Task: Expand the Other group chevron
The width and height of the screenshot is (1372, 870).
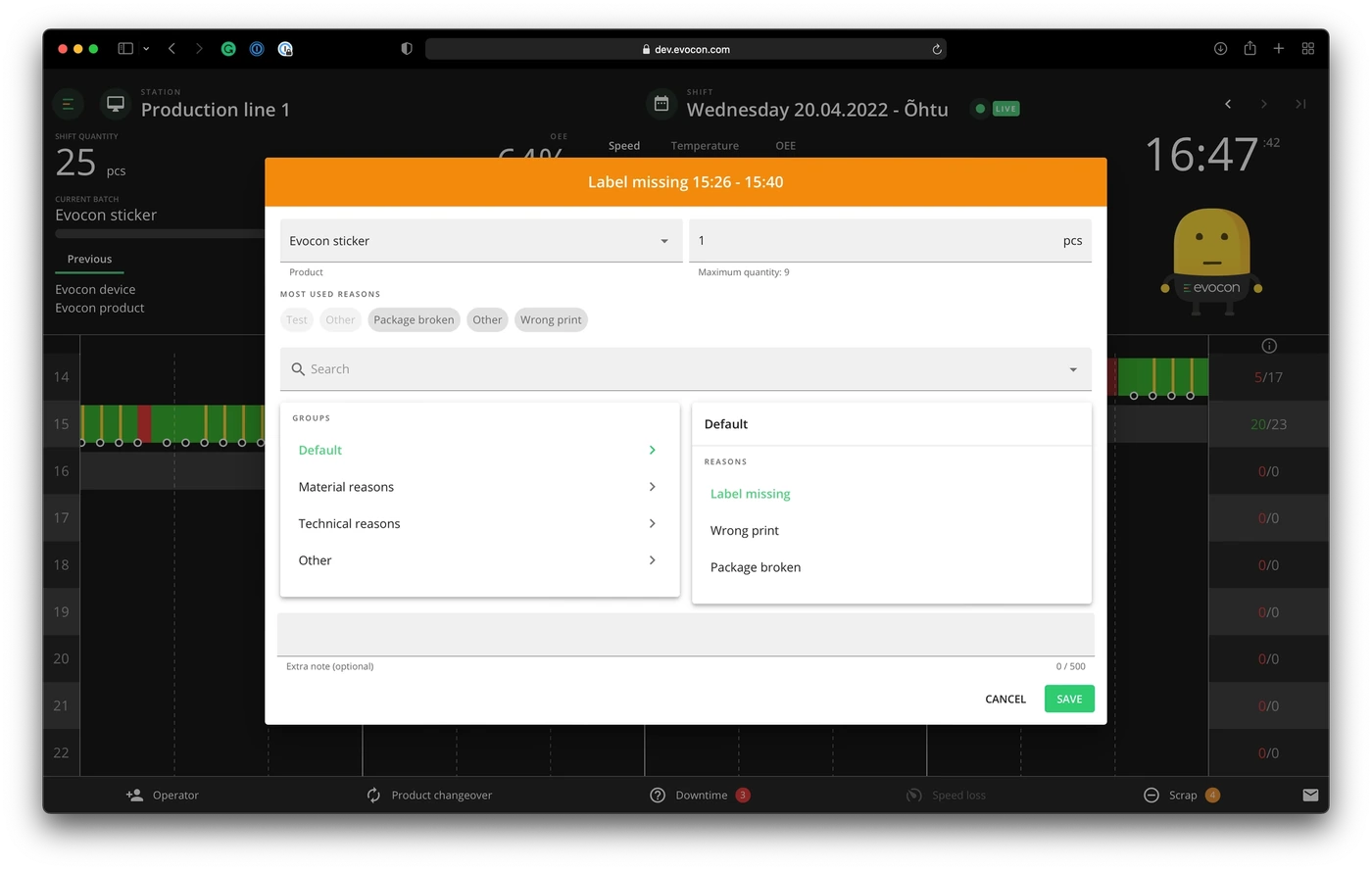Action: pyautogui.click(x=653, y=560)
